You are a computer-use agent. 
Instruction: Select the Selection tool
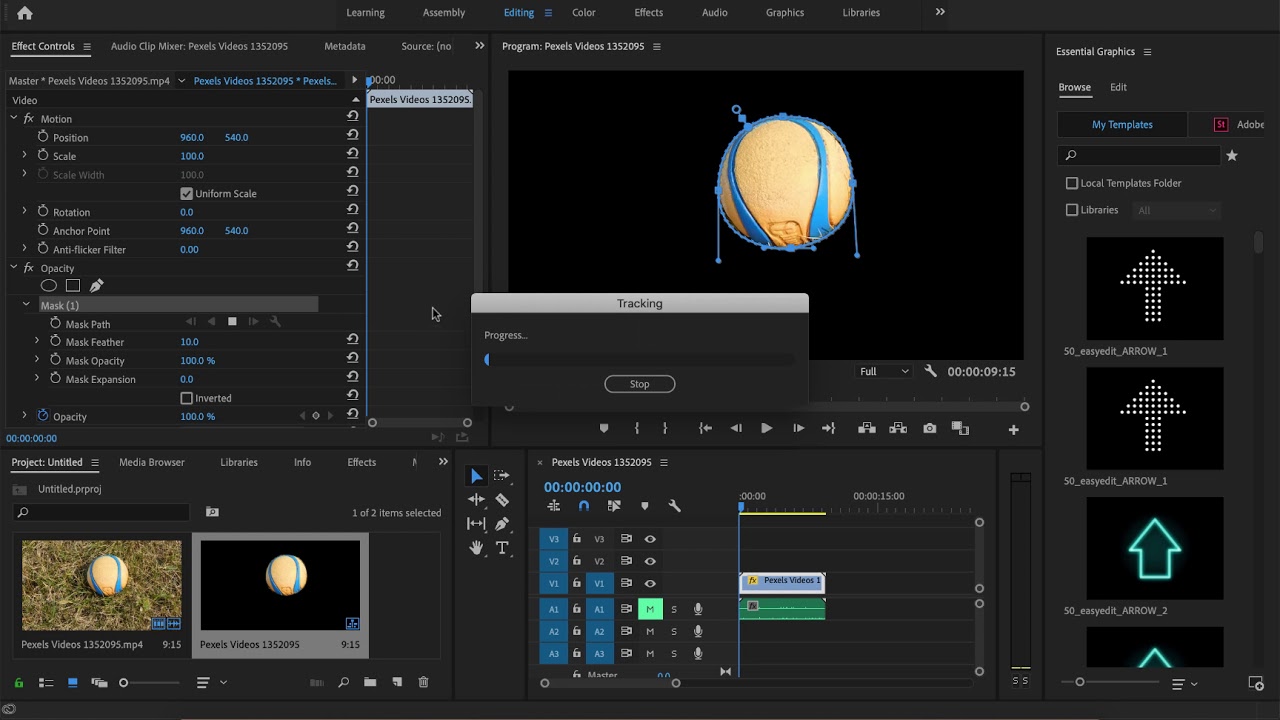click(477, 476)
